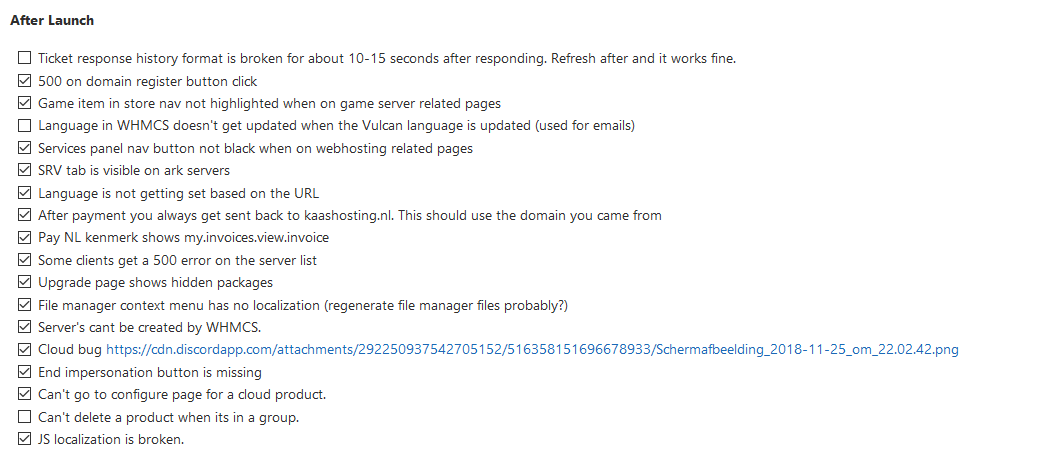This screenshot has width=1051, height=456.
Task: Toggle the after payment redirect task
Action: point(25,215)
